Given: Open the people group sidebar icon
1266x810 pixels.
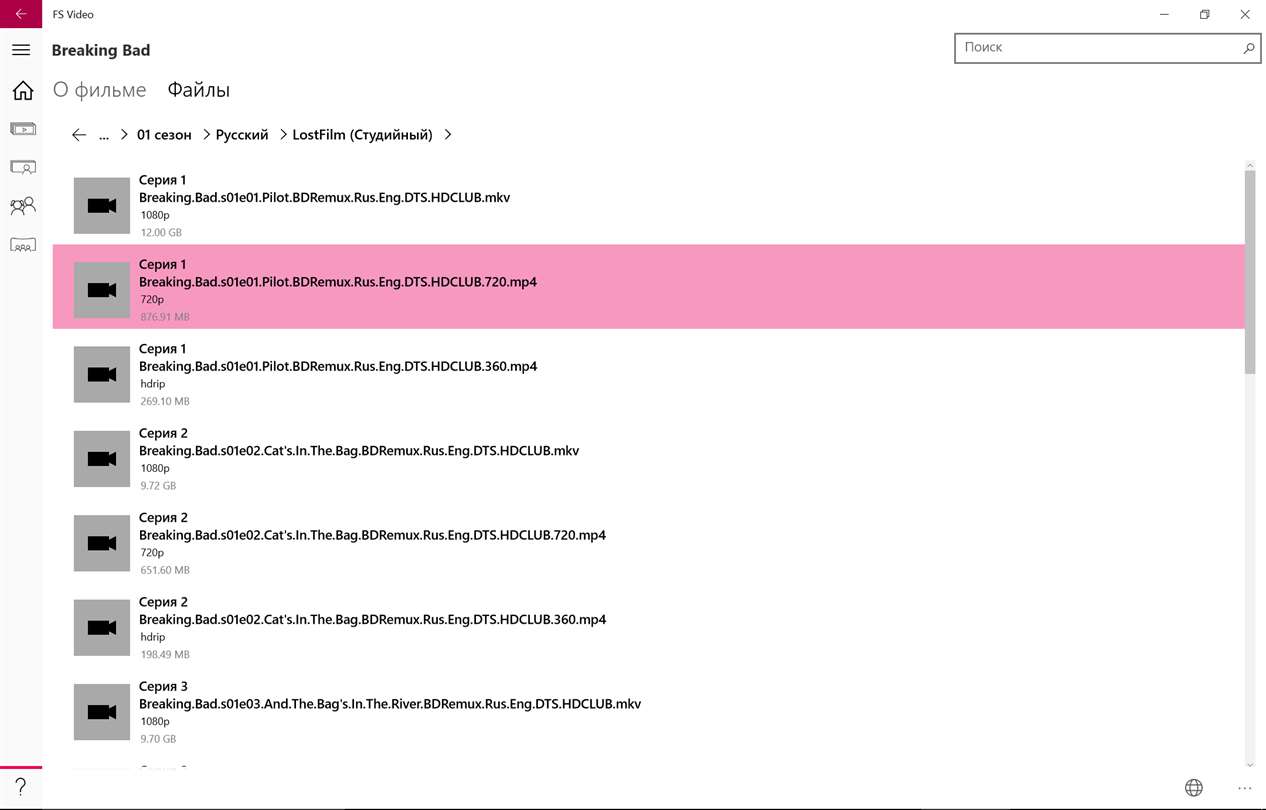Looking at the screenshot, I should (x=22, y=206).
